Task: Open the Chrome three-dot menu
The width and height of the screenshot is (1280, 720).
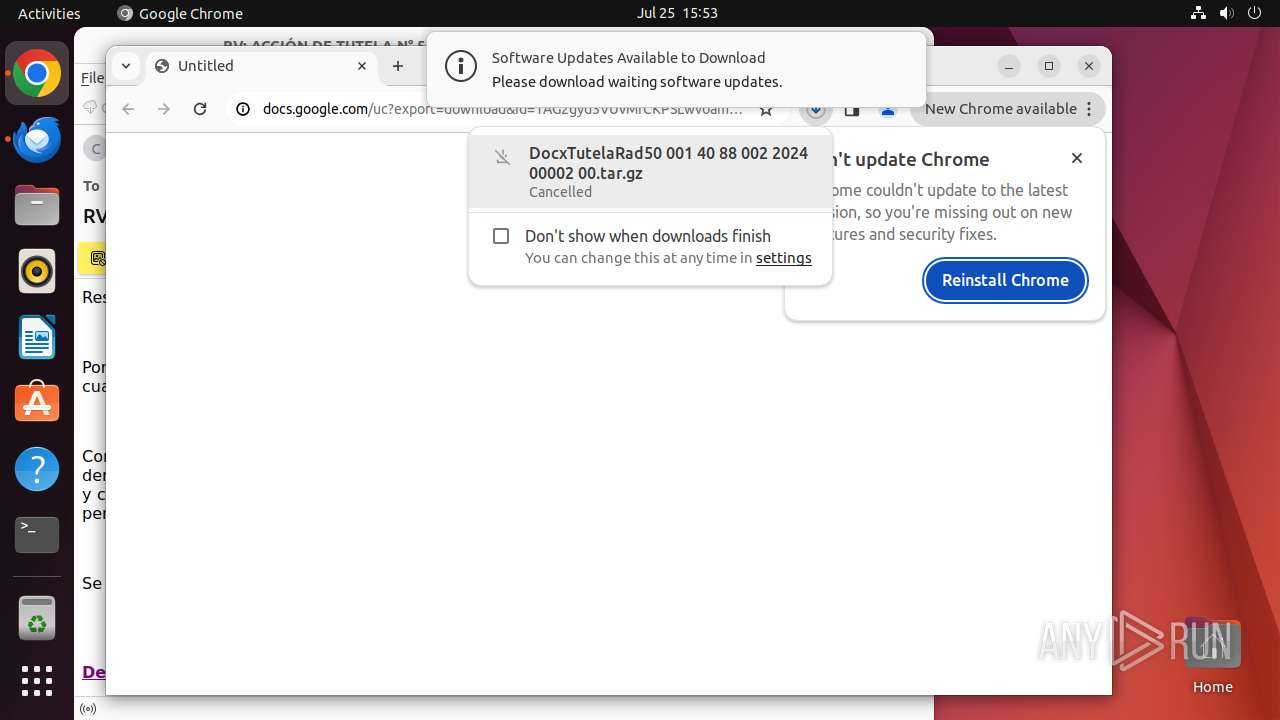Action: 1090,109
